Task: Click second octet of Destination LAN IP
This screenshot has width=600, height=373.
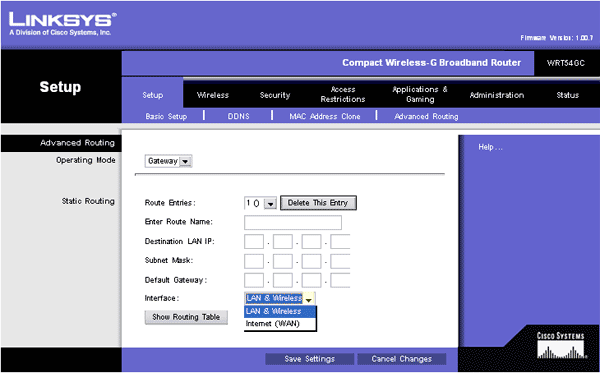Action: (x=283, y=242)
